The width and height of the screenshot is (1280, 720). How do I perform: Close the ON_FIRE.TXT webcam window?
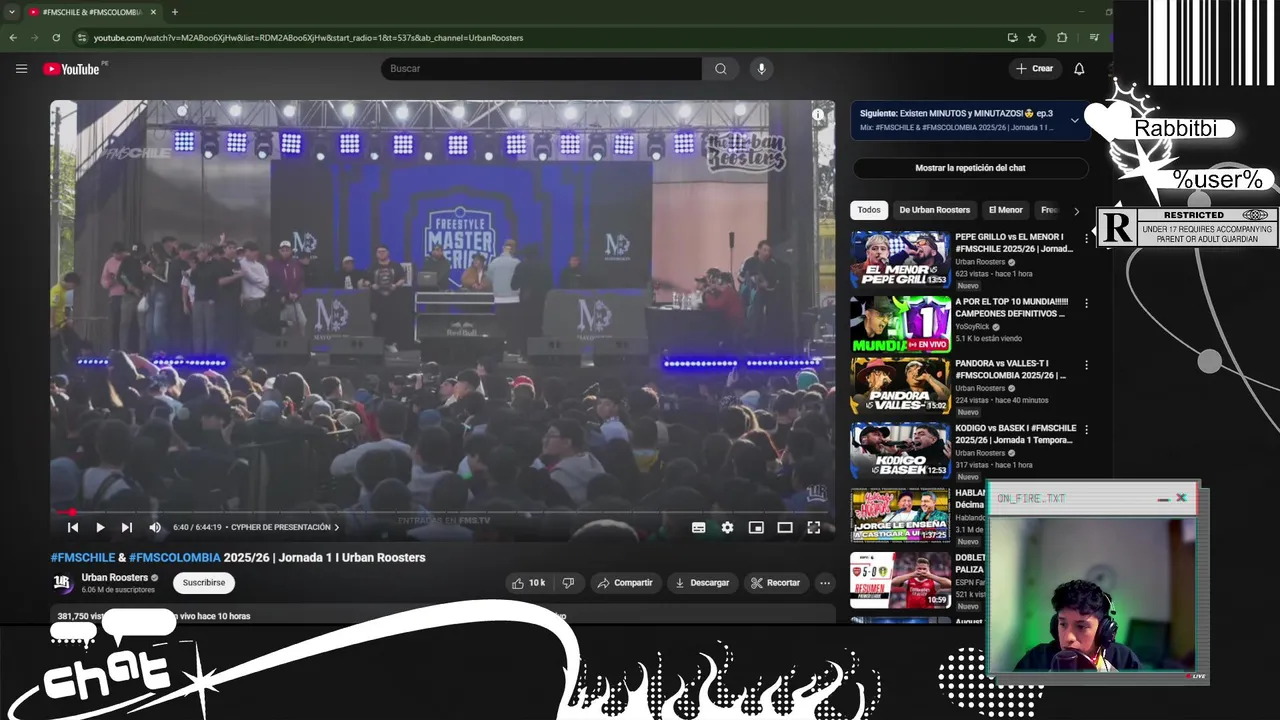(x=1181, y=498)
